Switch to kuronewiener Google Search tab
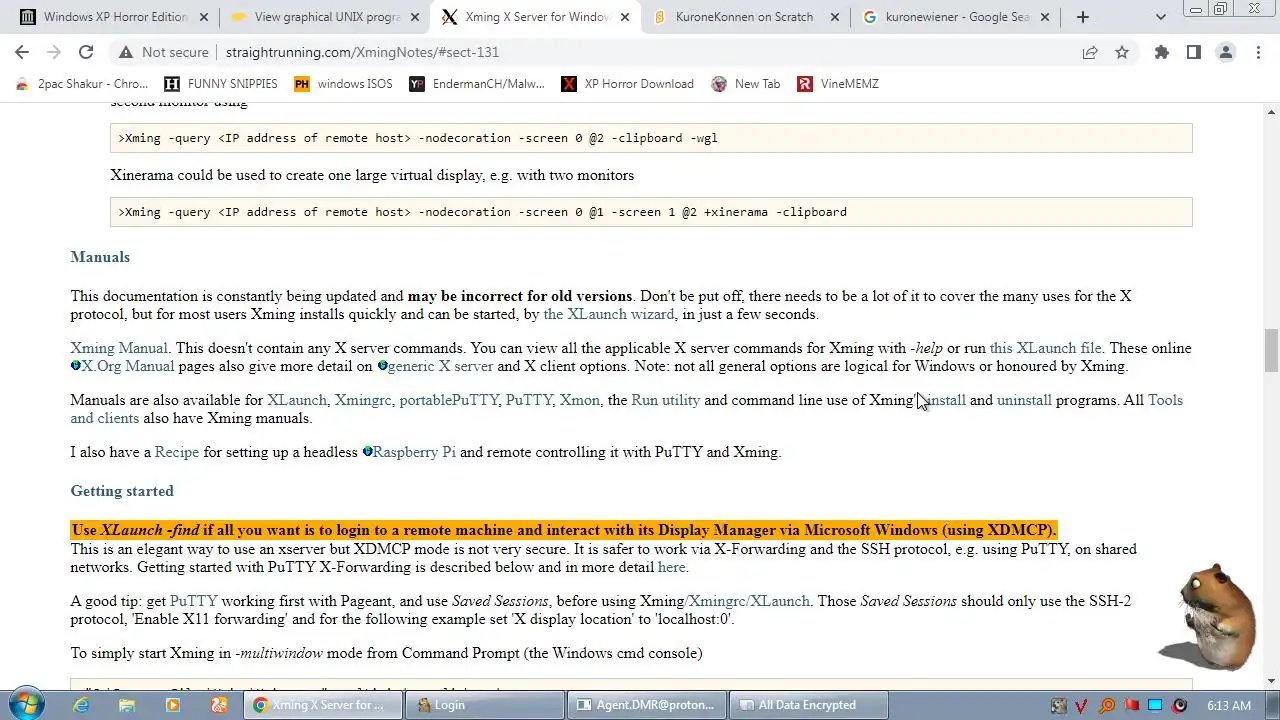1280x720 pixels. [957, 17]
